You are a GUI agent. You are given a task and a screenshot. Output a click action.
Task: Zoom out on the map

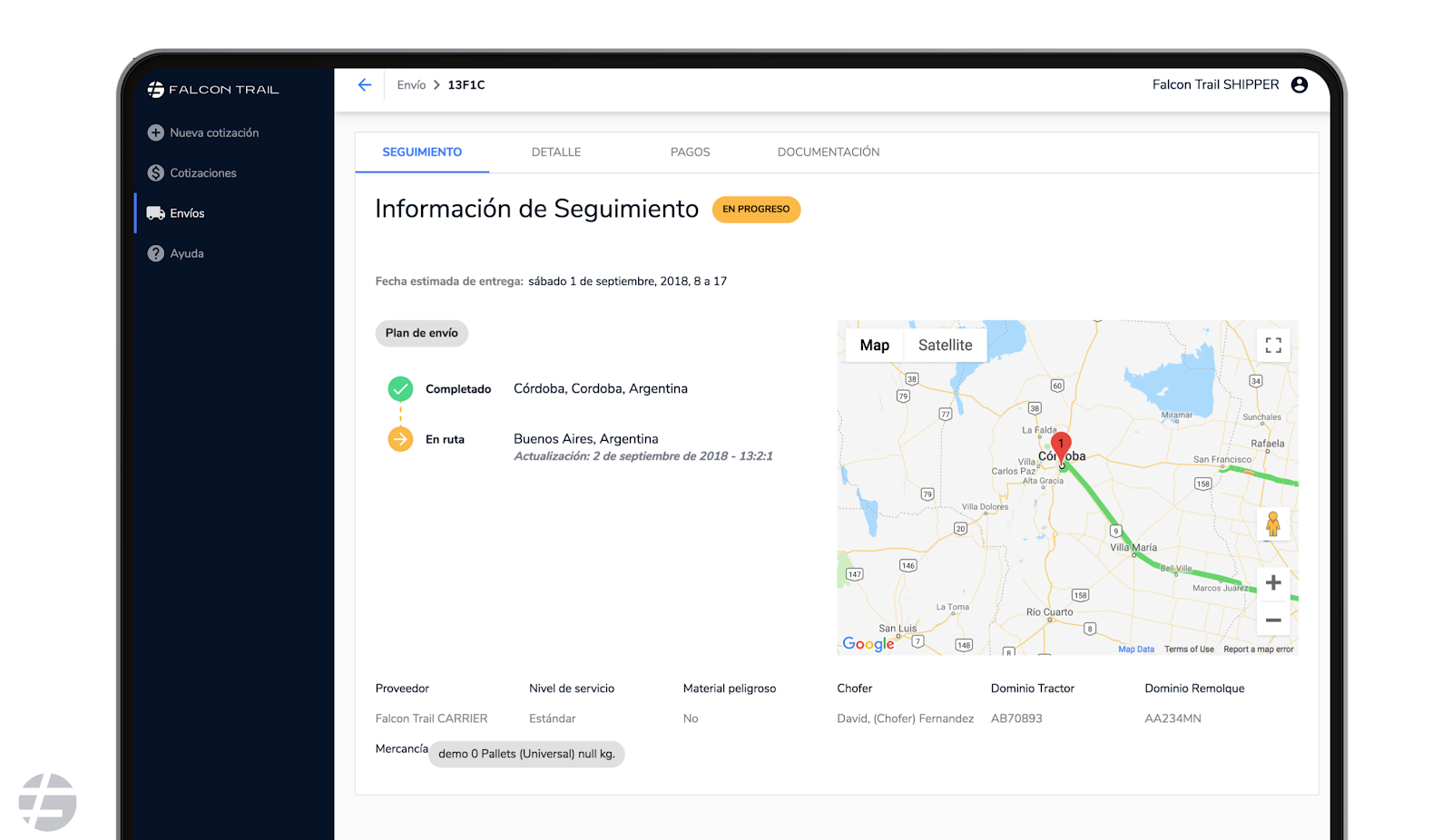point(1273,620)
